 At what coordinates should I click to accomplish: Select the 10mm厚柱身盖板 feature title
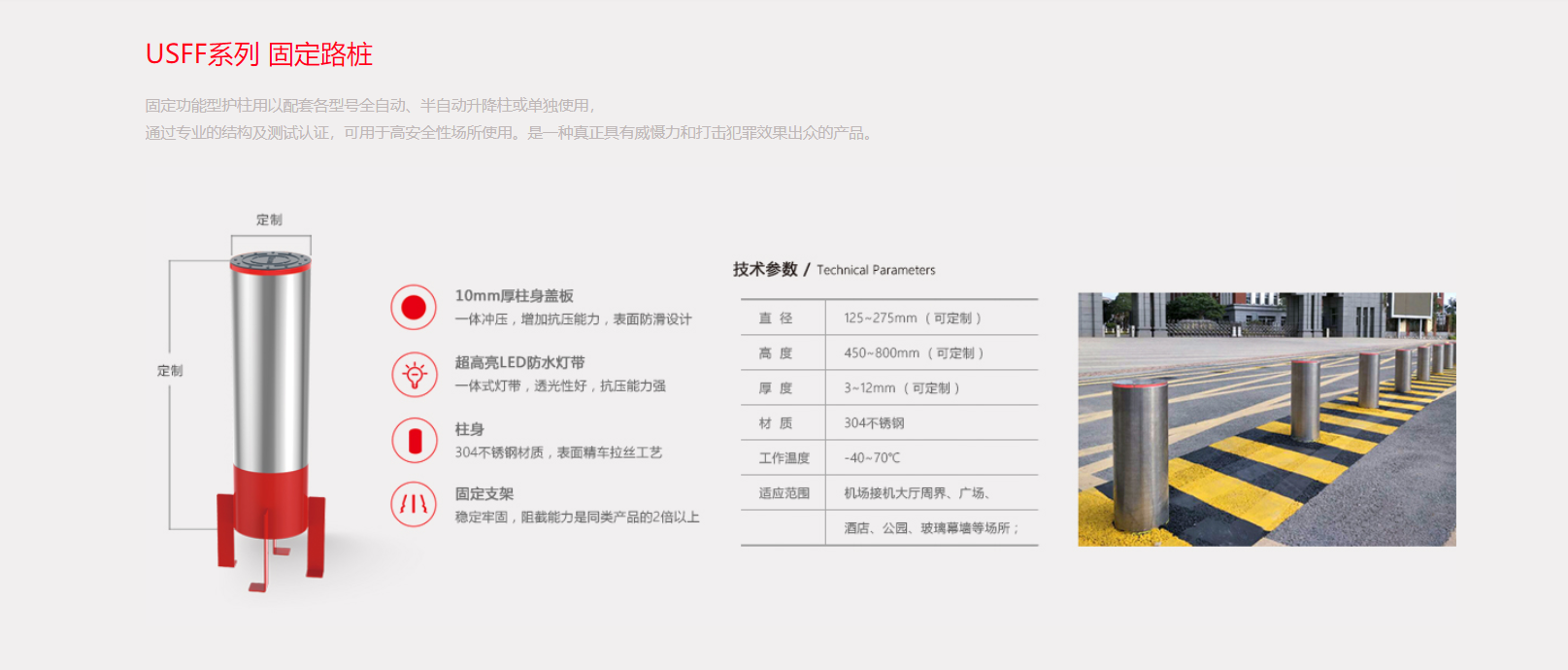[514, 296]
